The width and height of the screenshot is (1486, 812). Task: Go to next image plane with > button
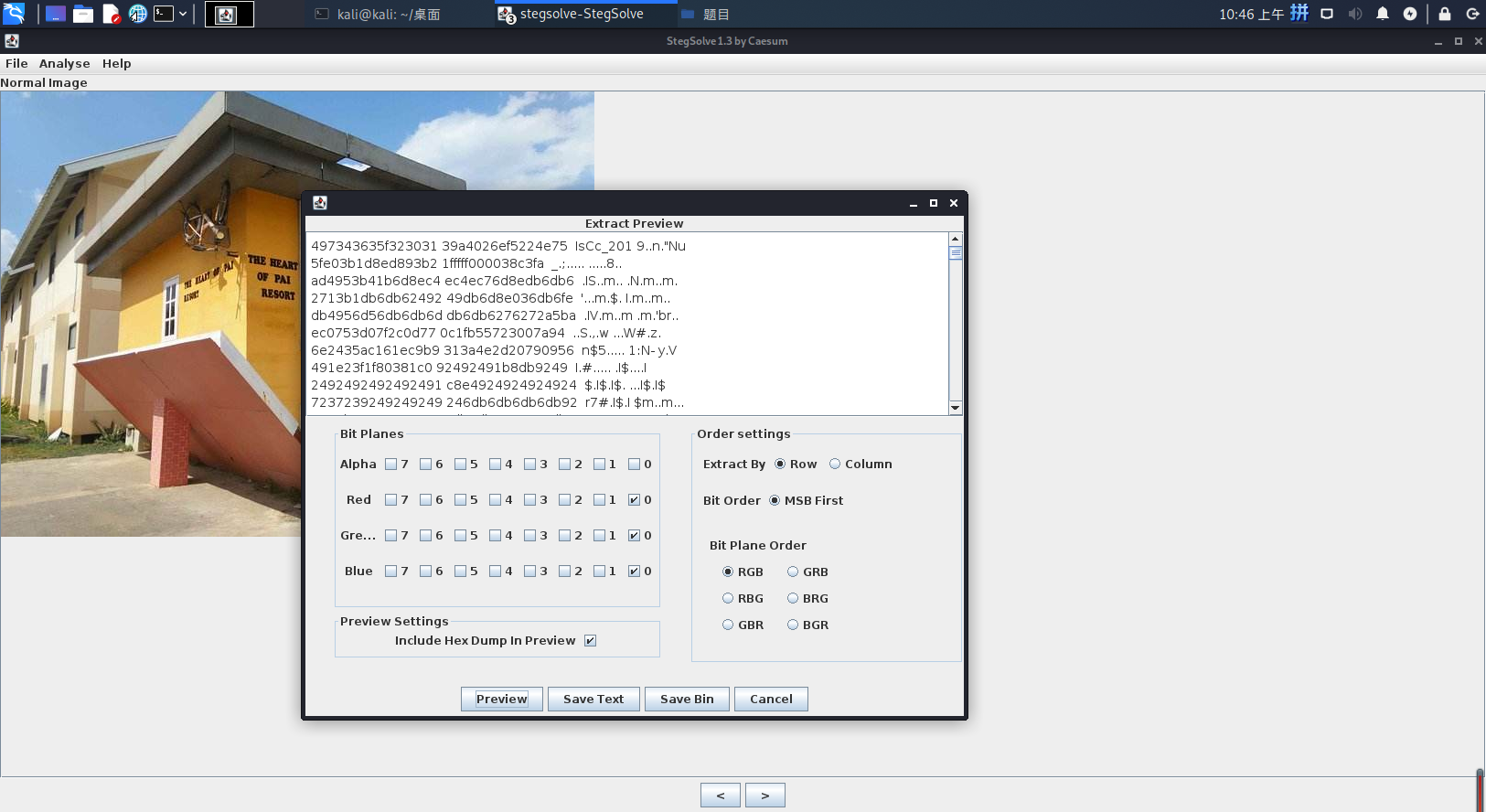pos(765,796)
